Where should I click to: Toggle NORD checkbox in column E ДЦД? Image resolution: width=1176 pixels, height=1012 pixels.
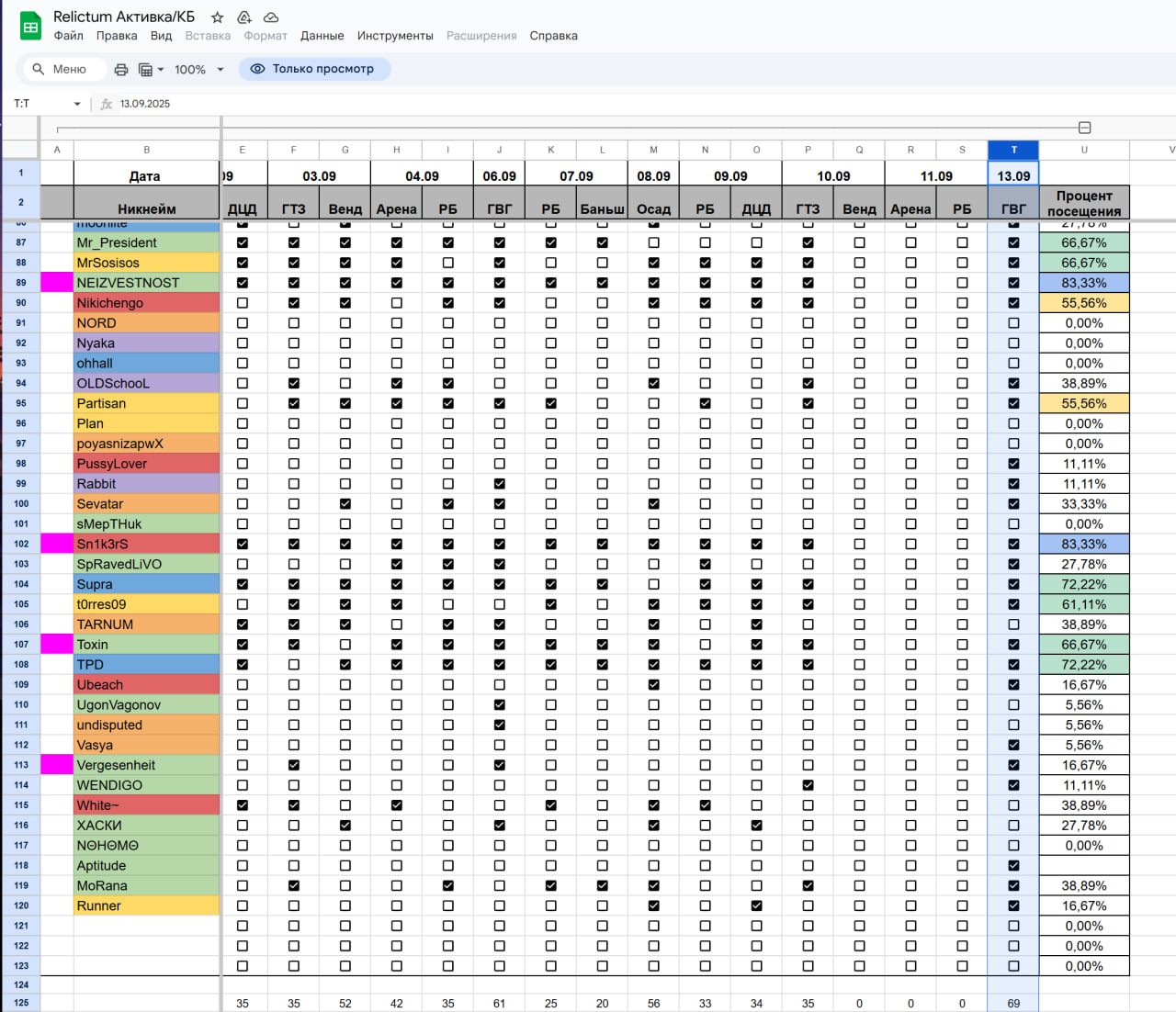(x=243, y=323)
